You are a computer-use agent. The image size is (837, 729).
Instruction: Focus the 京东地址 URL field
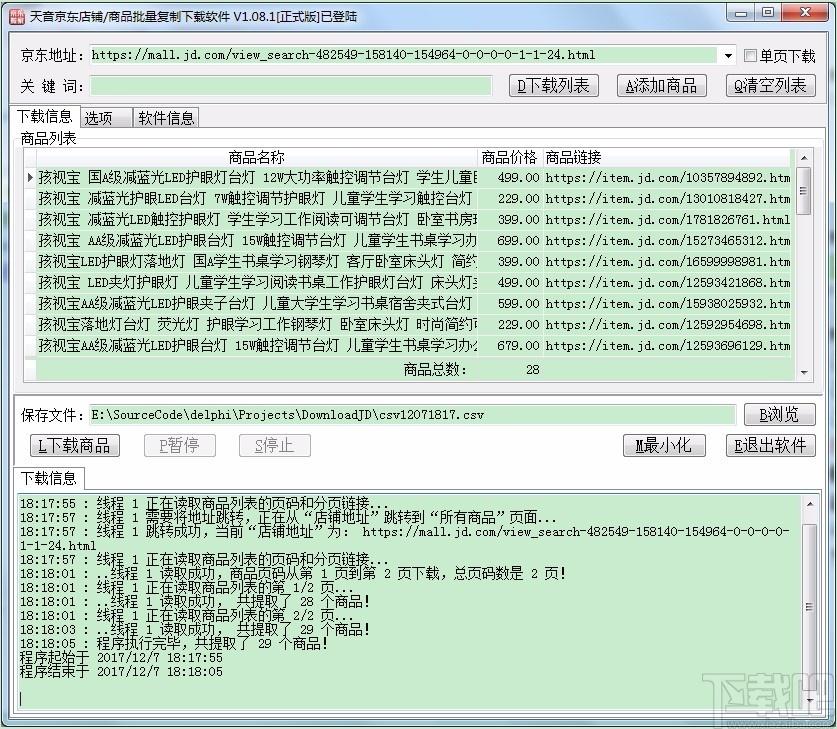[x=403, y=55]
